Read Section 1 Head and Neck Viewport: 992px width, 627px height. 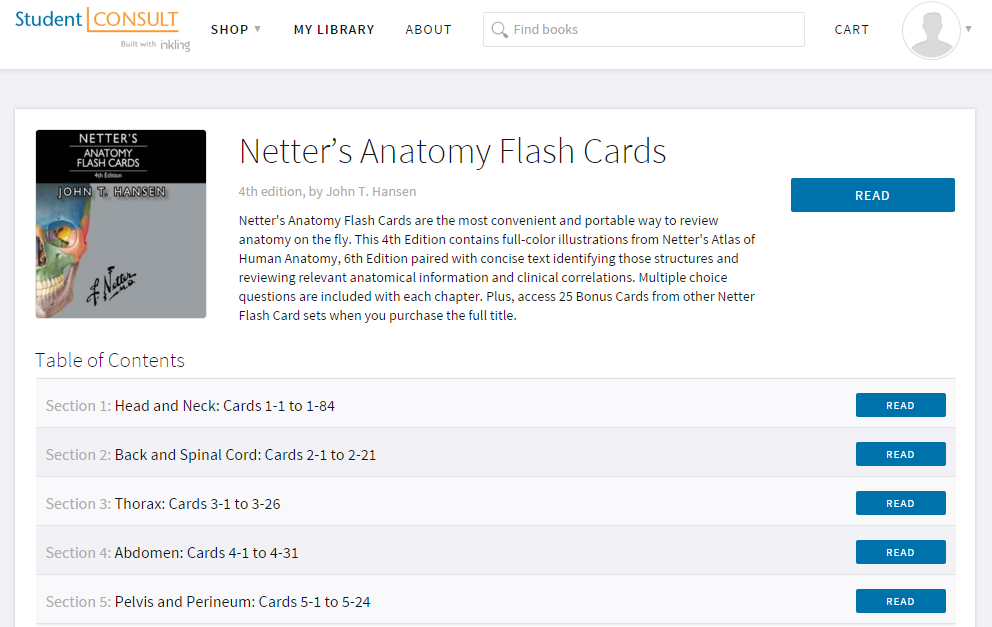click(x=900, y=405)
